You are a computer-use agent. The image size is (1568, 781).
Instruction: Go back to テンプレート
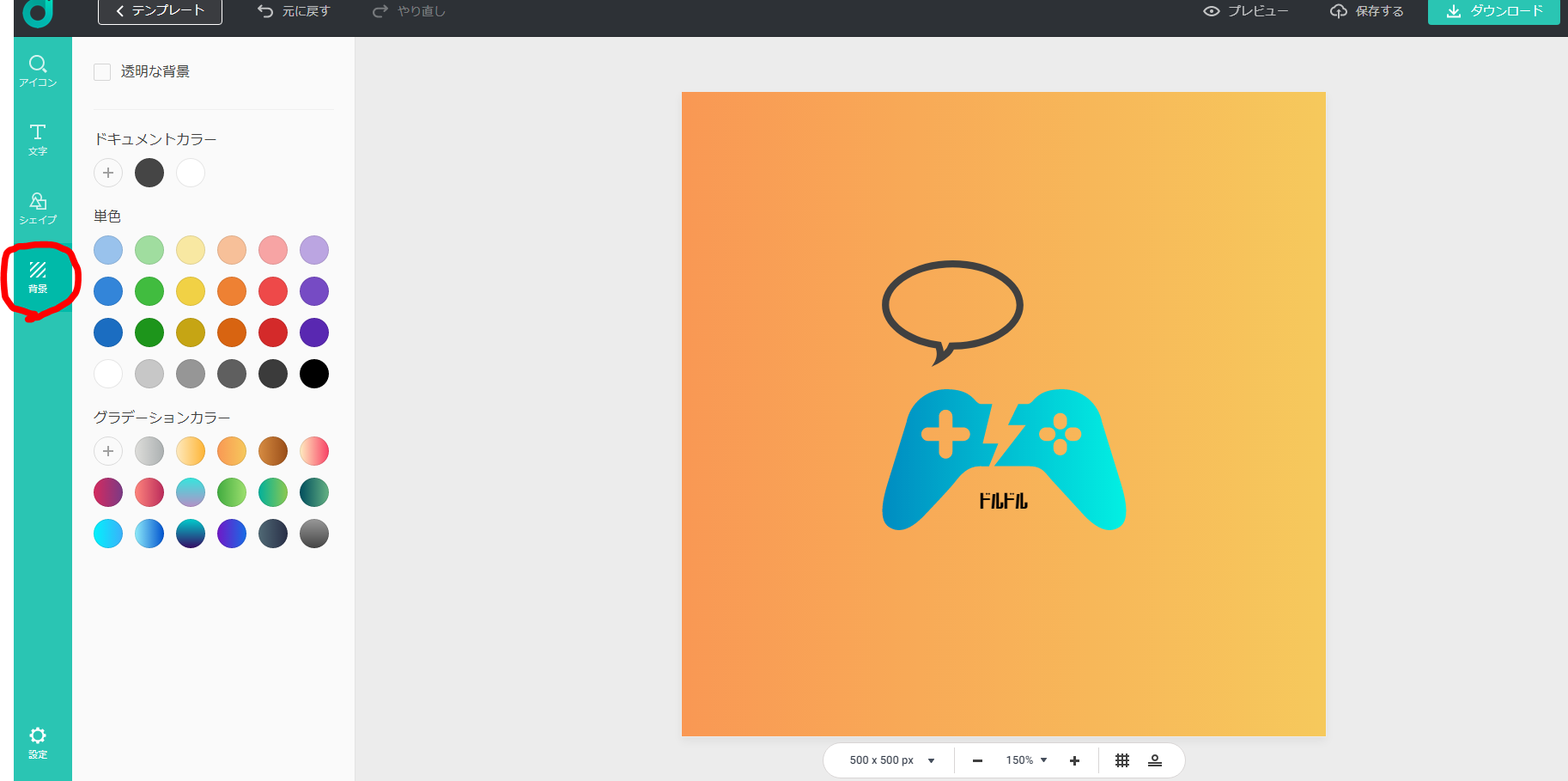[x=160, y=11]
